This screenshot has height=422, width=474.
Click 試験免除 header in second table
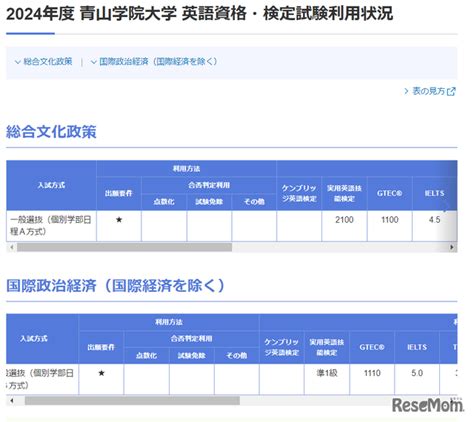(x=191, y=355)
